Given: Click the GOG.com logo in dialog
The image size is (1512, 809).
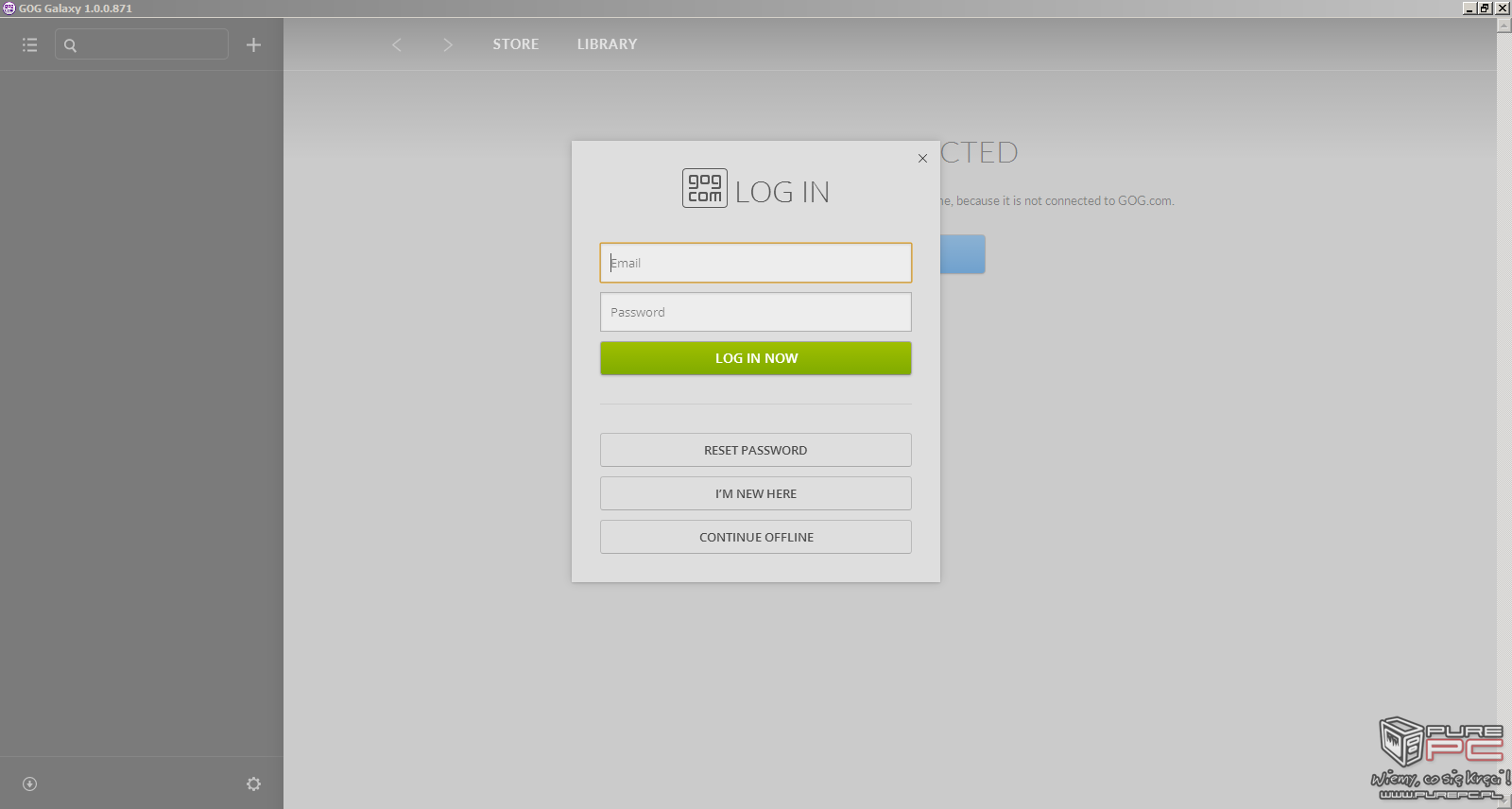Looking at the screenshot, I should pyautogui.click(x=705, y=188).
